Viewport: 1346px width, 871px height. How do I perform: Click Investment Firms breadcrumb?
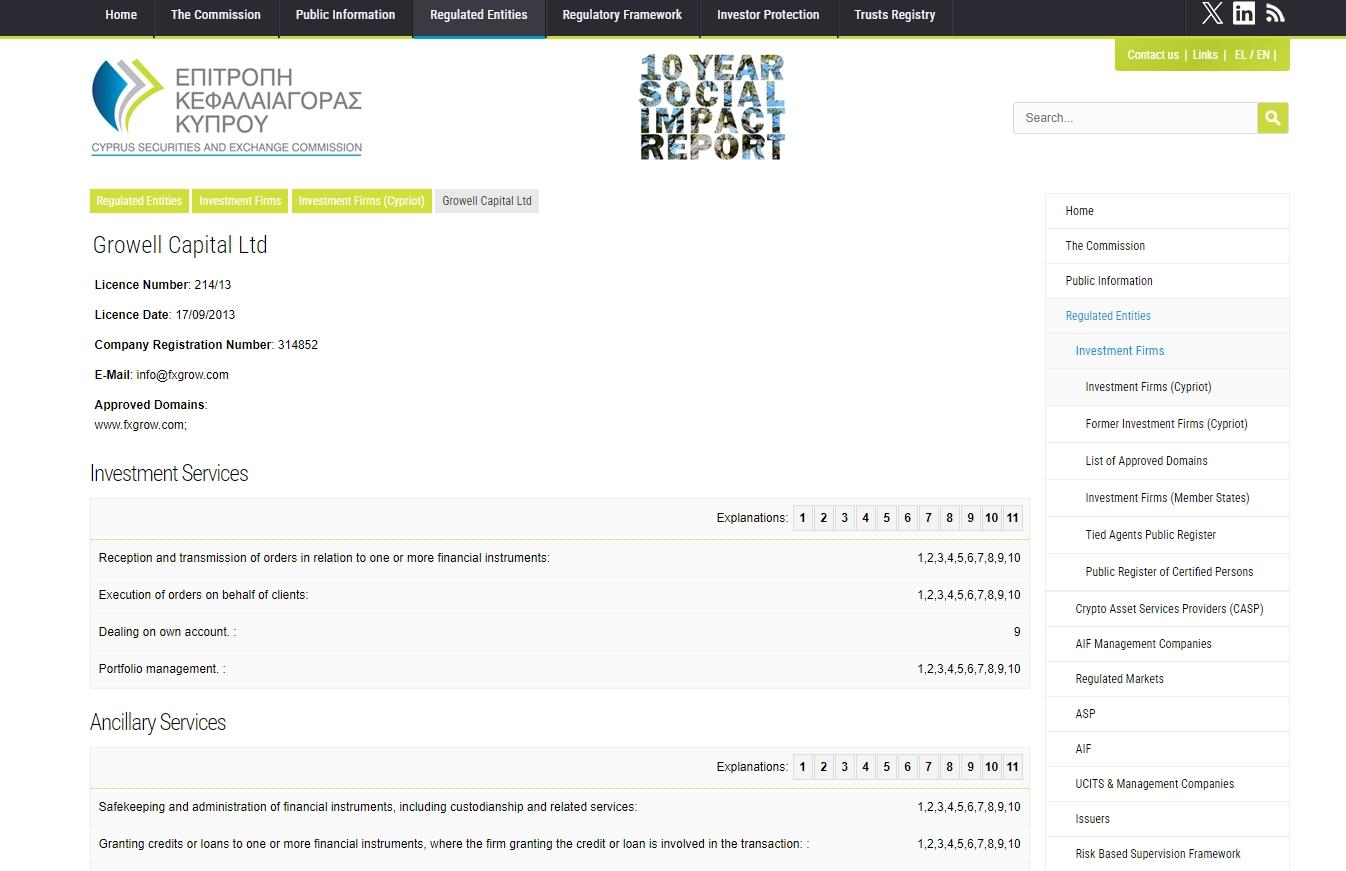(x=240, y=201)
